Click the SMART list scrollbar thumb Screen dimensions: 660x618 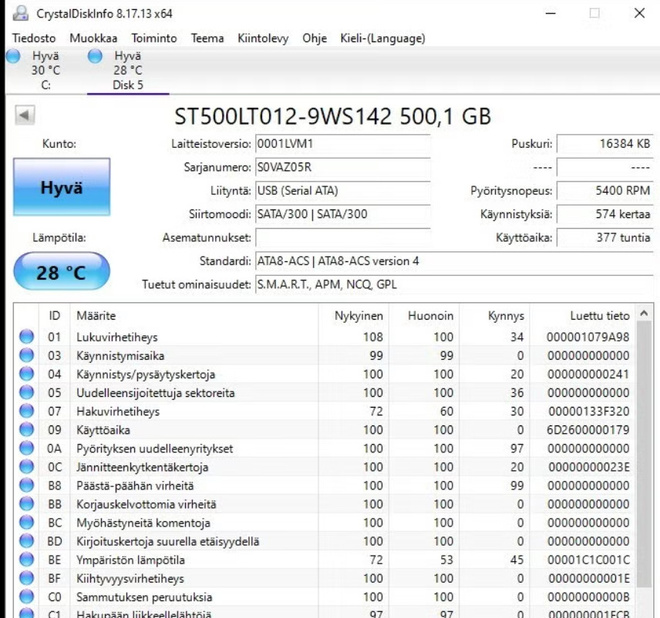pyautogui.click(x=644, y=455)
